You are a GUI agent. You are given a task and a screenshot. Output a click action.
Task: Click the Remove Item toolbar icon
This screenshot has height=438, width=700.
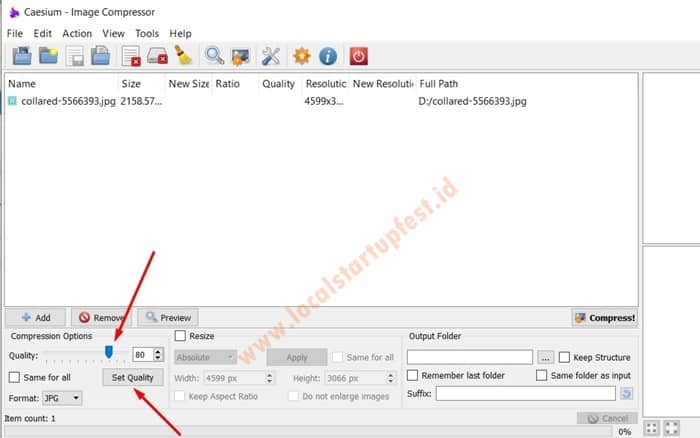tap(131, 57)
